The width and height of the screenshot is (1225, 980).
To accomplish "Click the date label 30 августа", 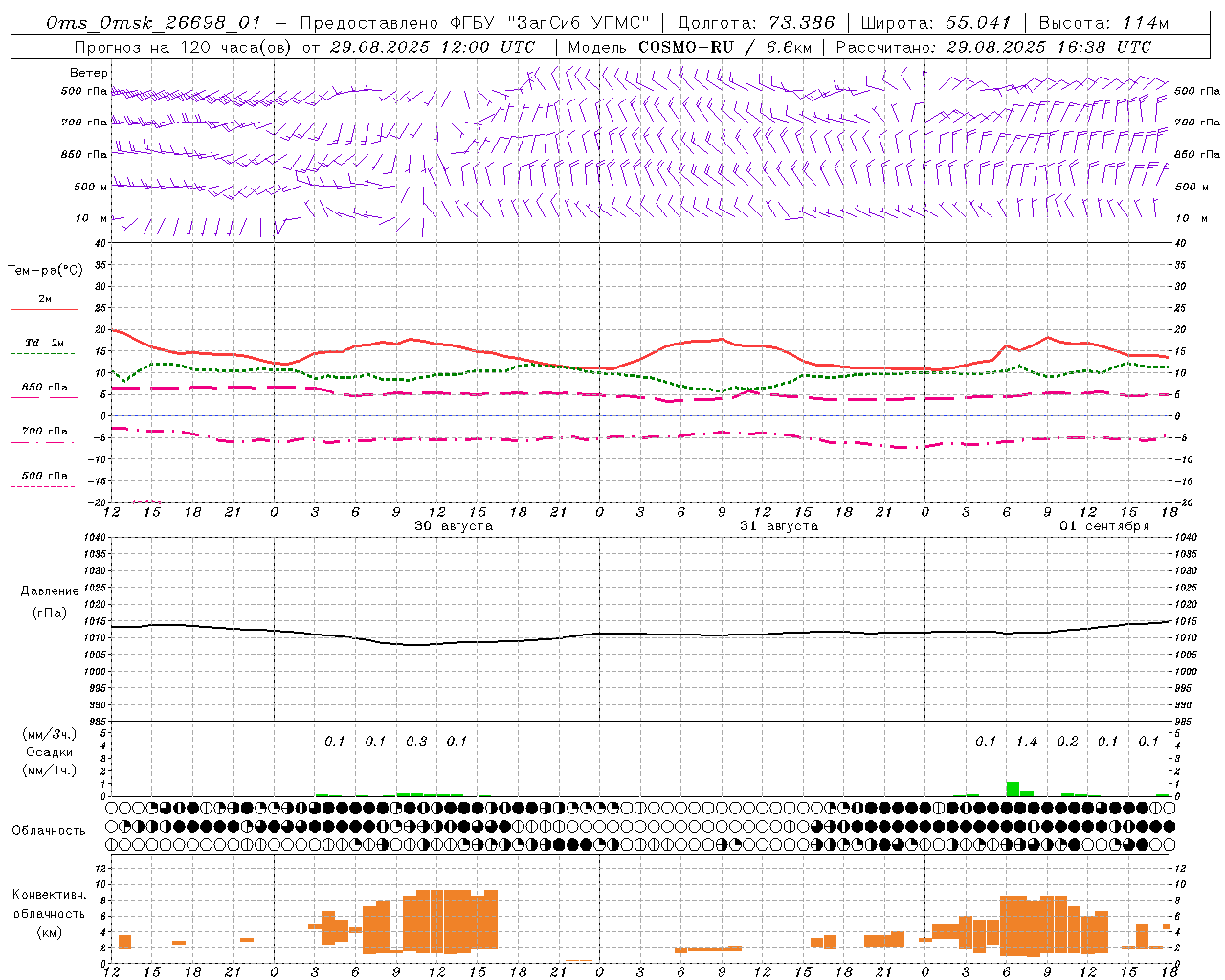I will (x=454, y=526).
